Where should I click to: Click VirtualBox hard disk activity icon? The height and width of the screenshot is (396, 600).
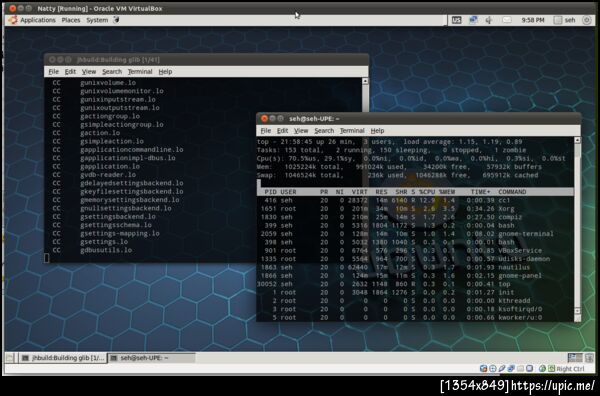(483, 368)
